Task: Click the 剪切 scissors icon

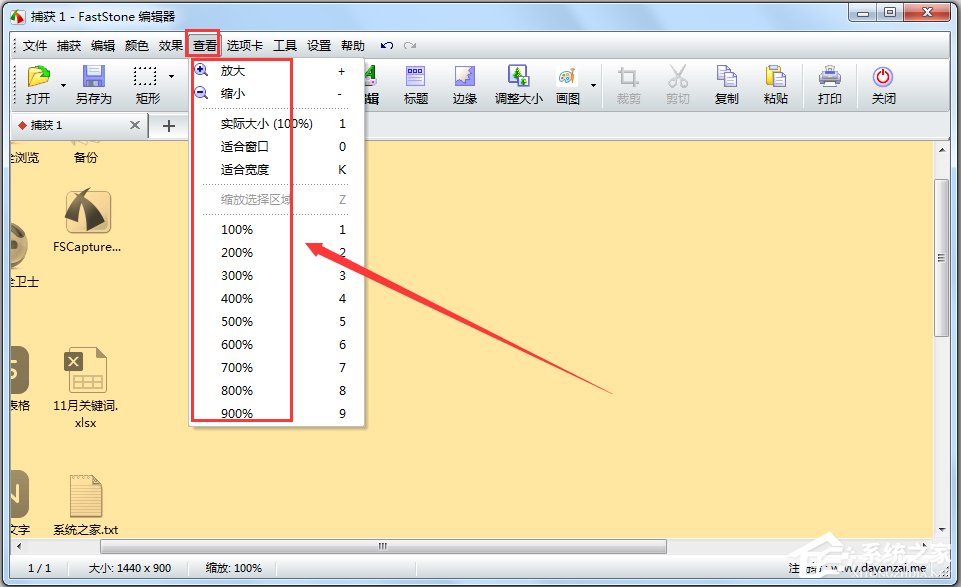Action: pos(677,85)
